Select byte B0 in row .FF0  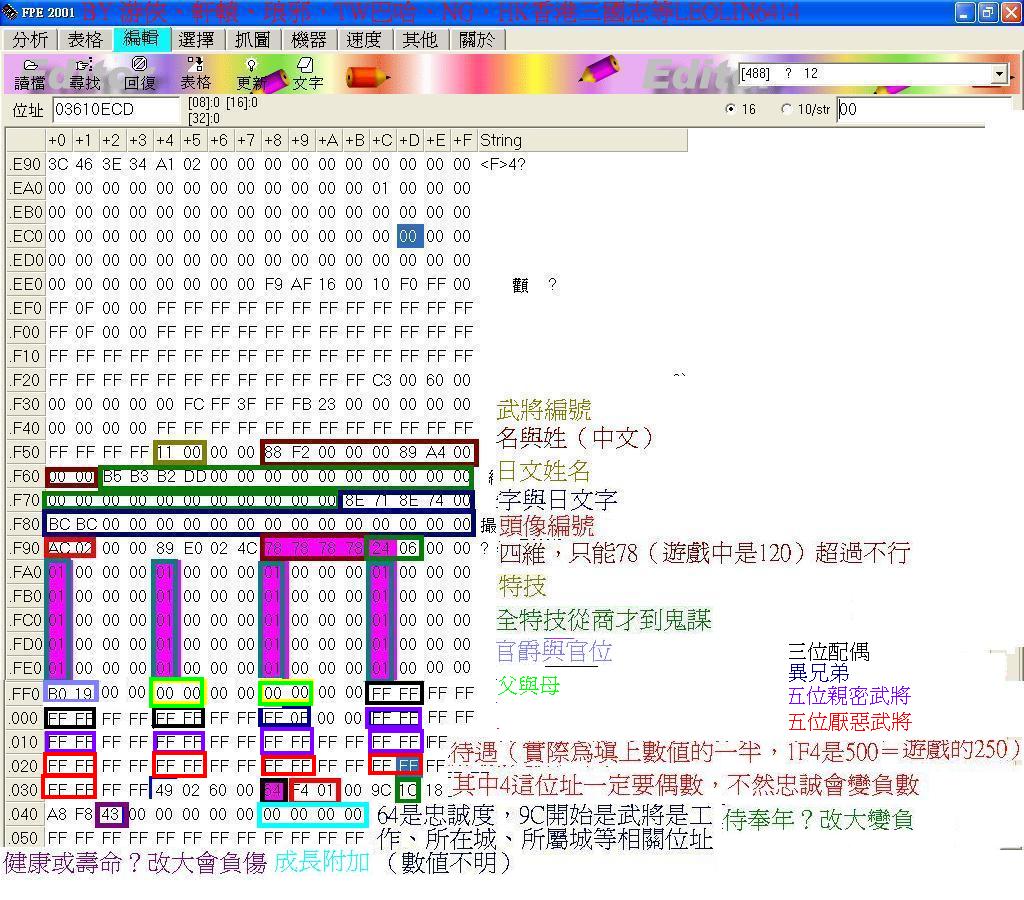coord(57,692)
